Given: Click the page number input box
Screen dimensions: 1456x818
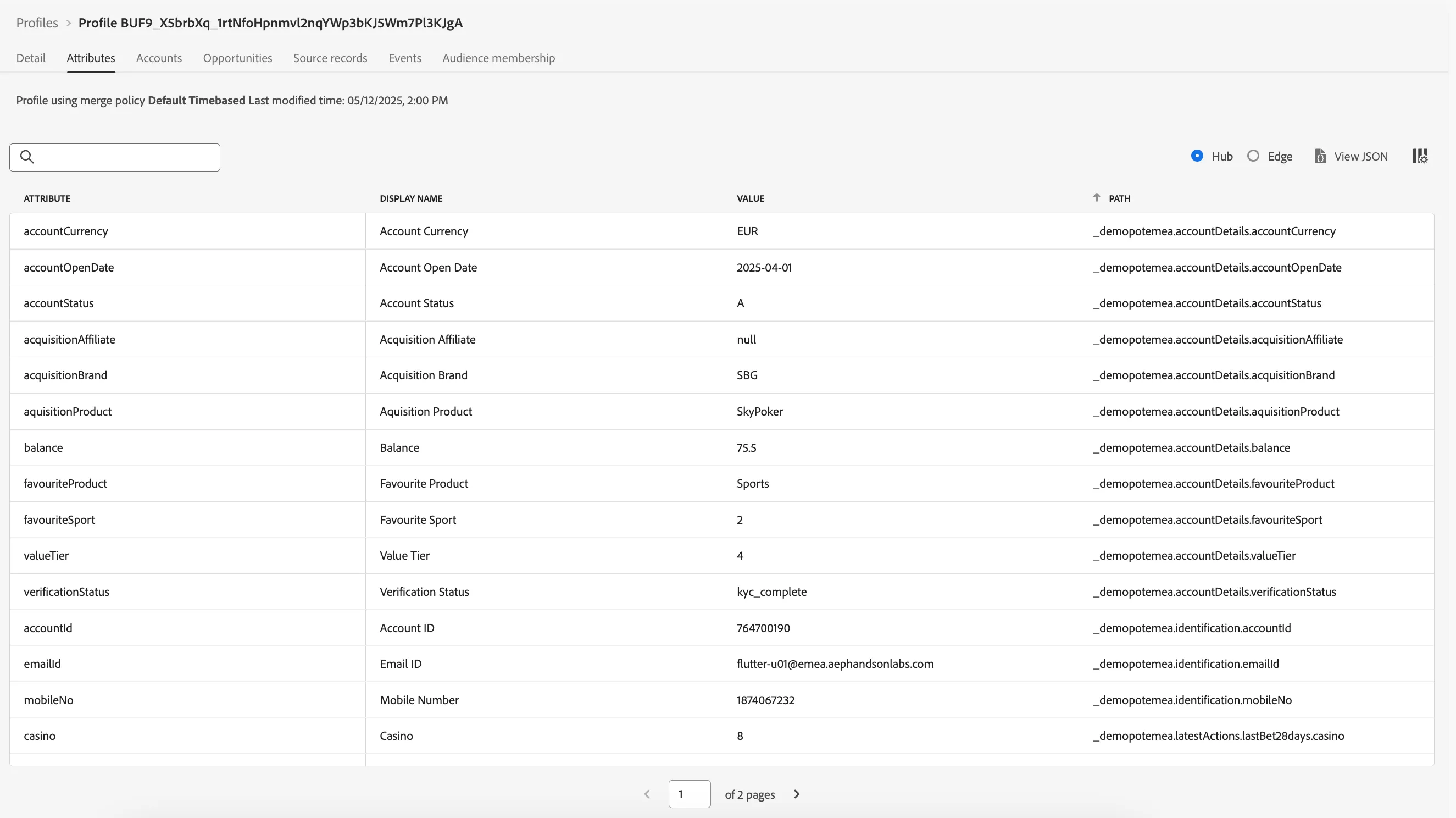Looking at the screenshot, I should pos(689,794).
